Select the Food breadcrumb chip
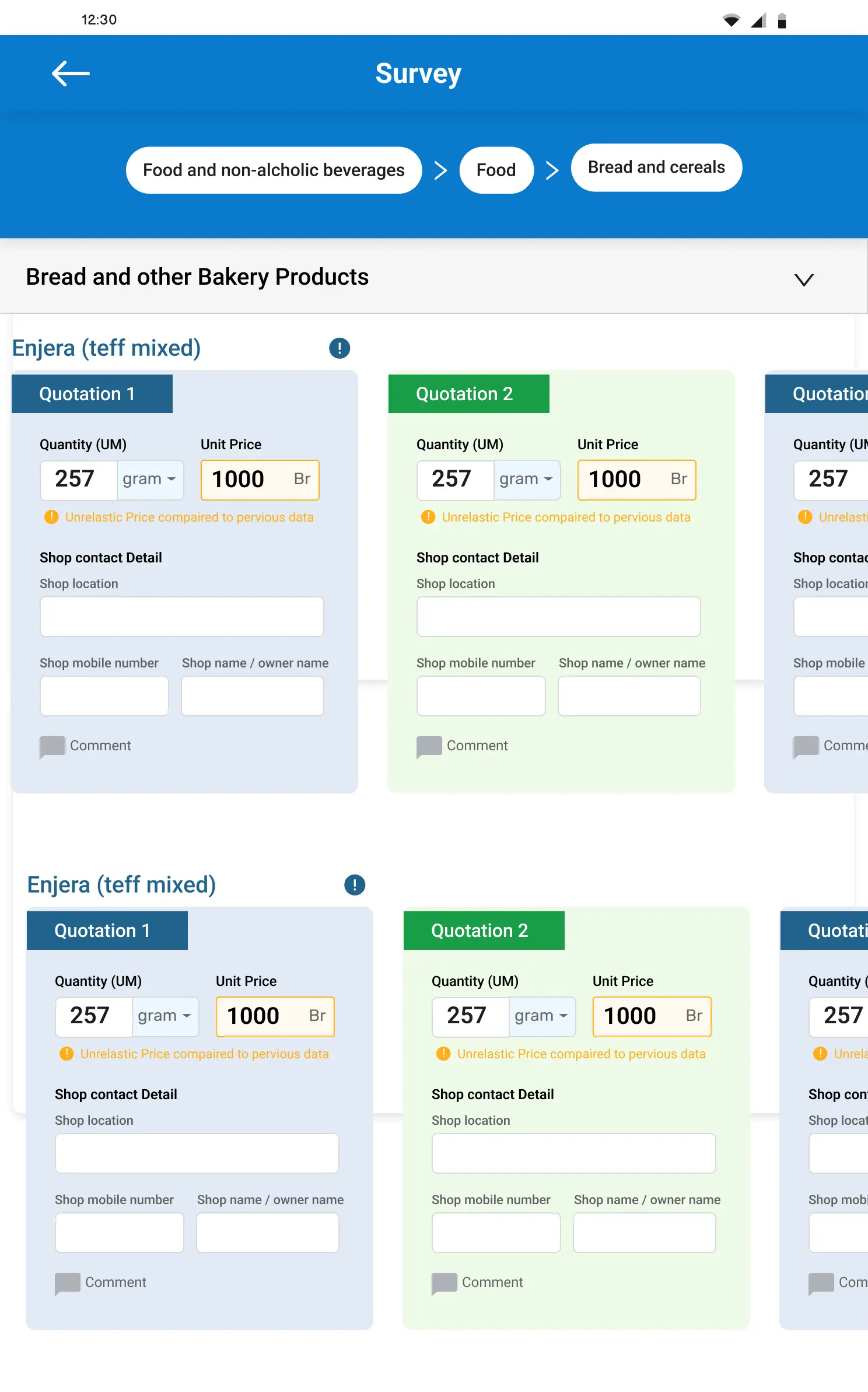The width and height of the screenshot is (868, 1392). tap(496, 170)
